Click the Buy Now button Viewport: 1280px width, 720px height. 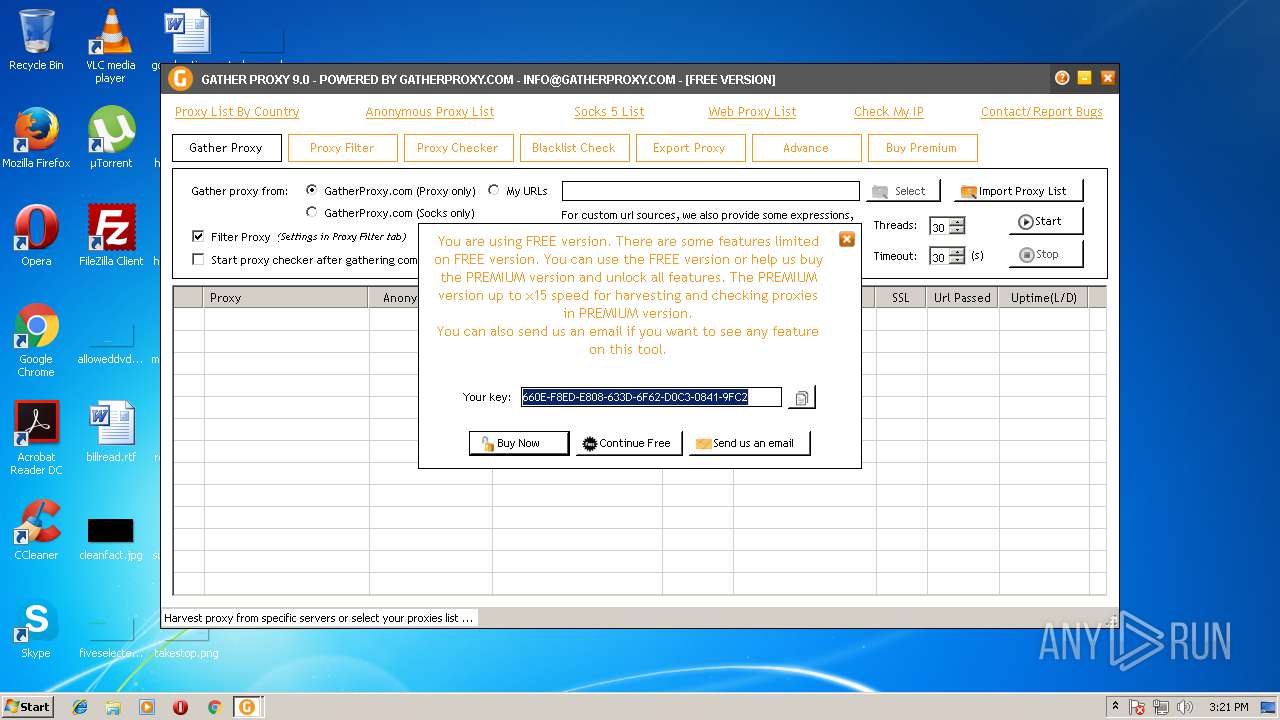[519, 443]
